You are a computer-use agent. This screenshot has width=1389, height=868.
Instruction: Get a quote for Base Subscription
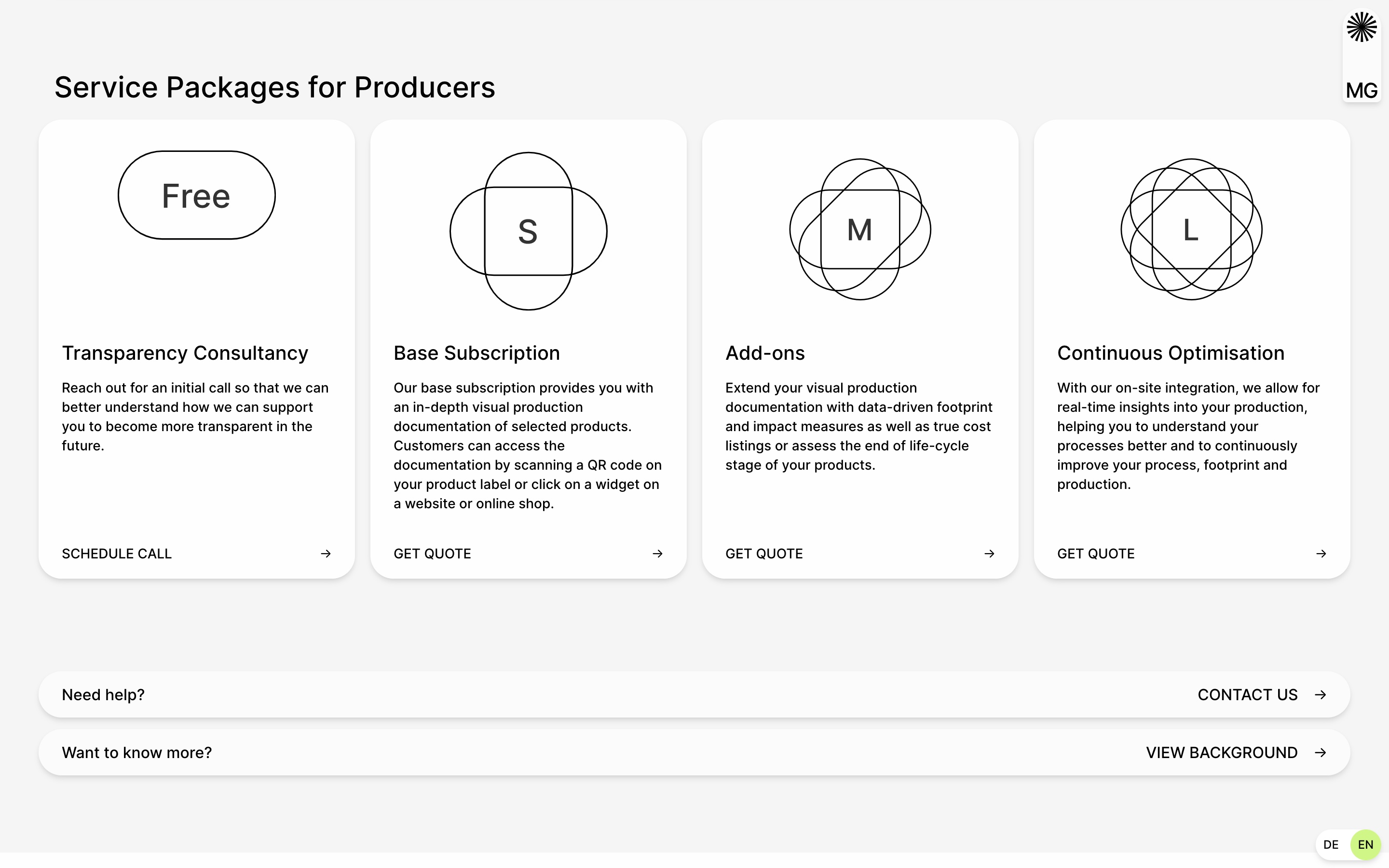432,554
